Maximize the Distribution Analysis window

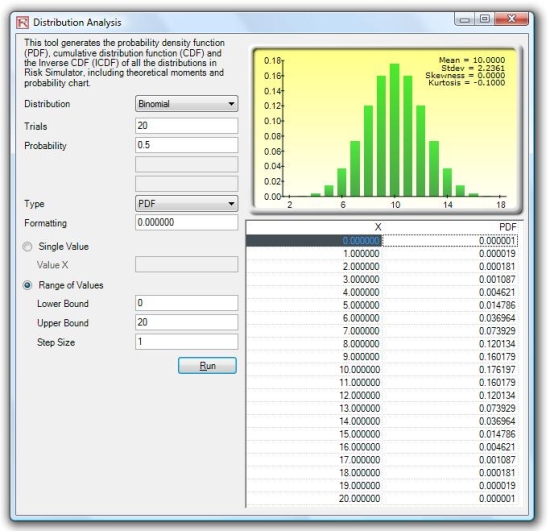click(x=485, y=19)
